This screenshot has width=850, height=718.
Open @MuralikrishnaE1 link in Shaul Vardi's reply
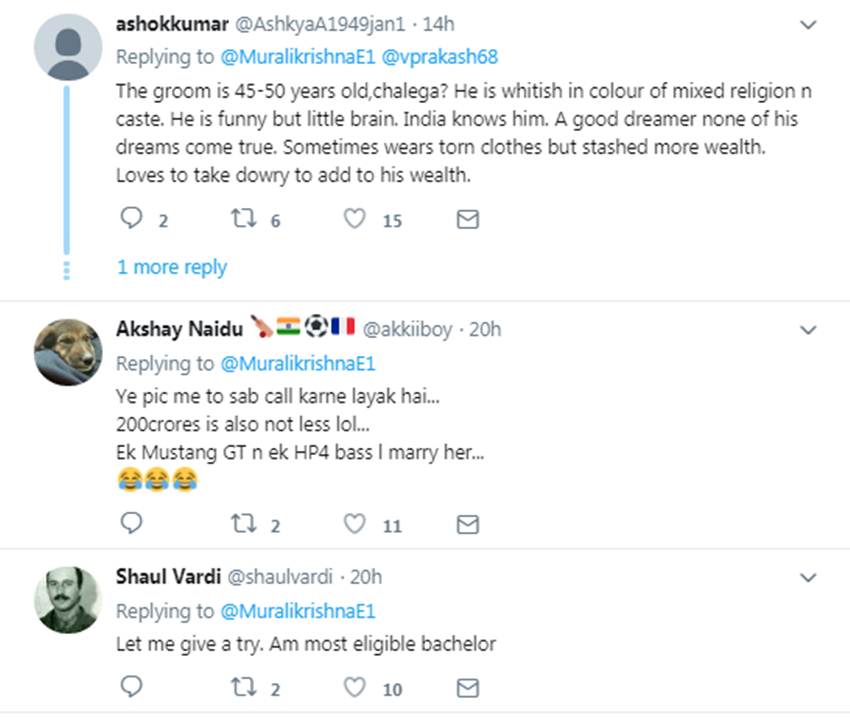[297, 611]
